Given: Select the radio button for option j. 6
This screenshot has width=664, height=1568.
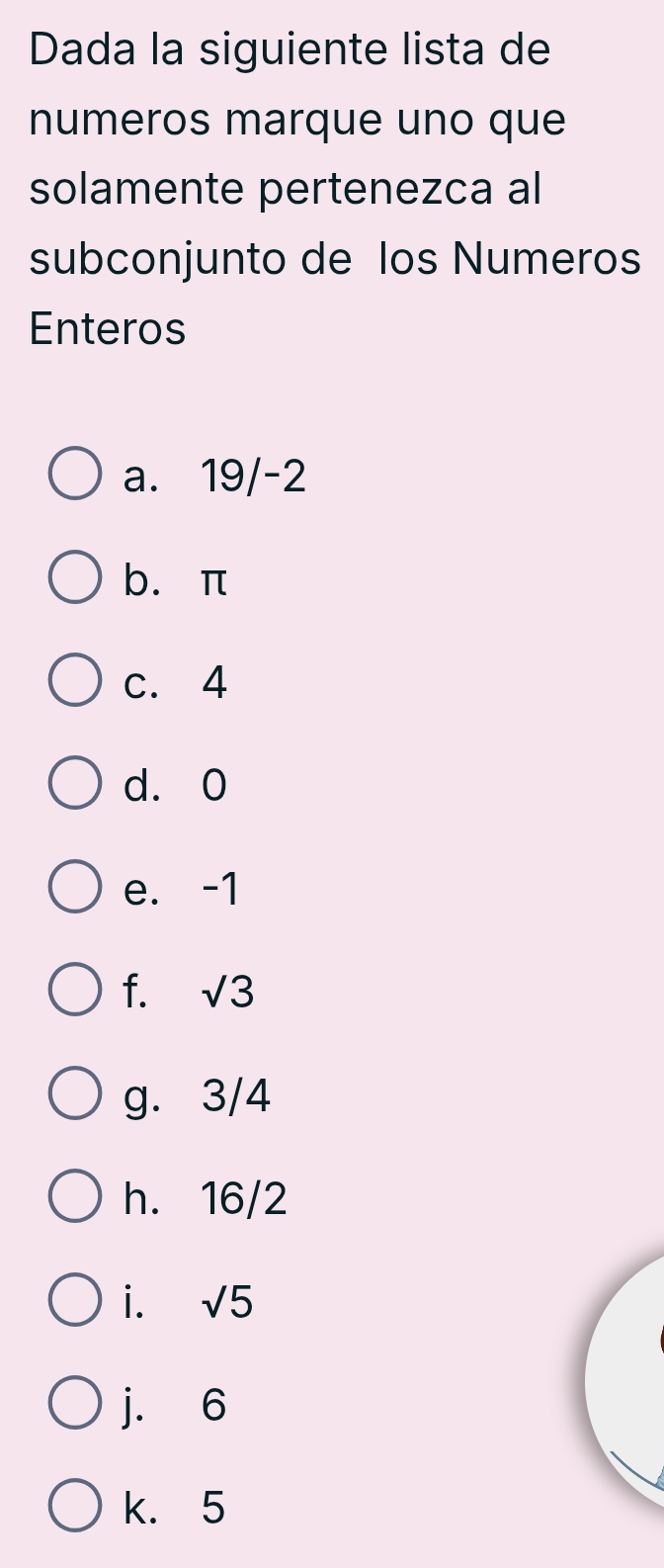Looking at the screenshot, I should [75, 1406].
